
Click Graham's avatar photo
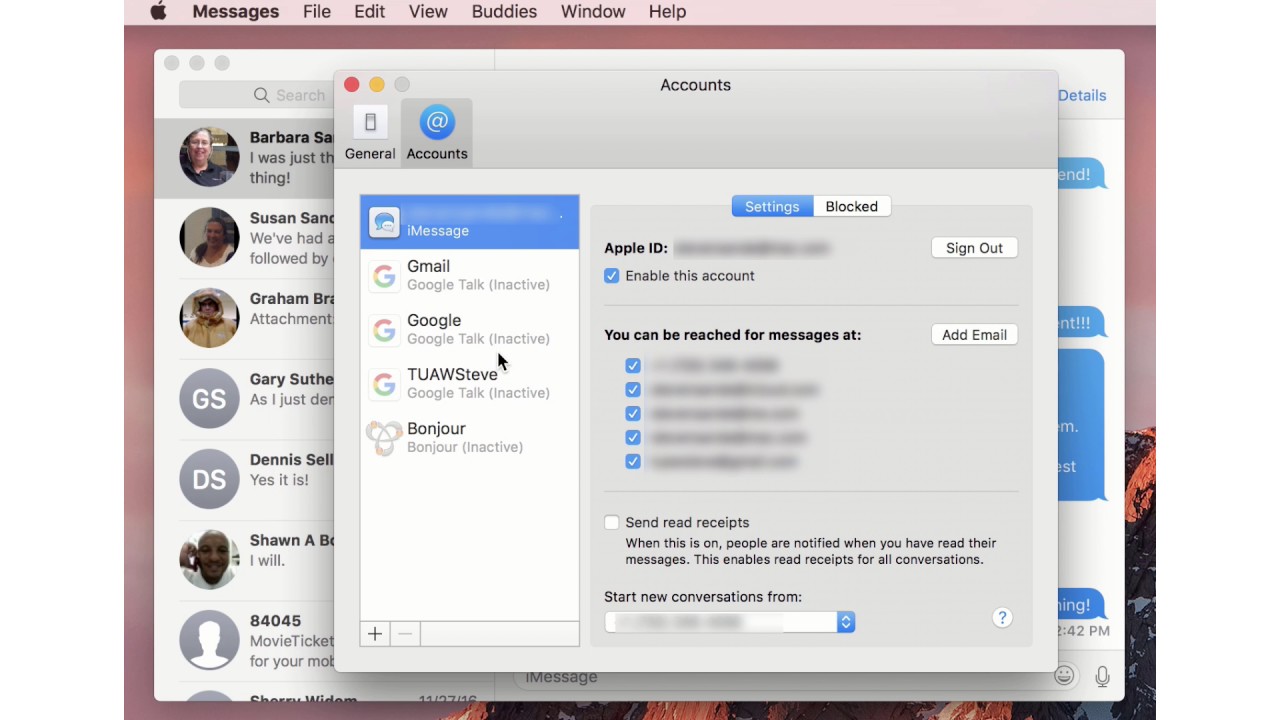click(209, 318)
